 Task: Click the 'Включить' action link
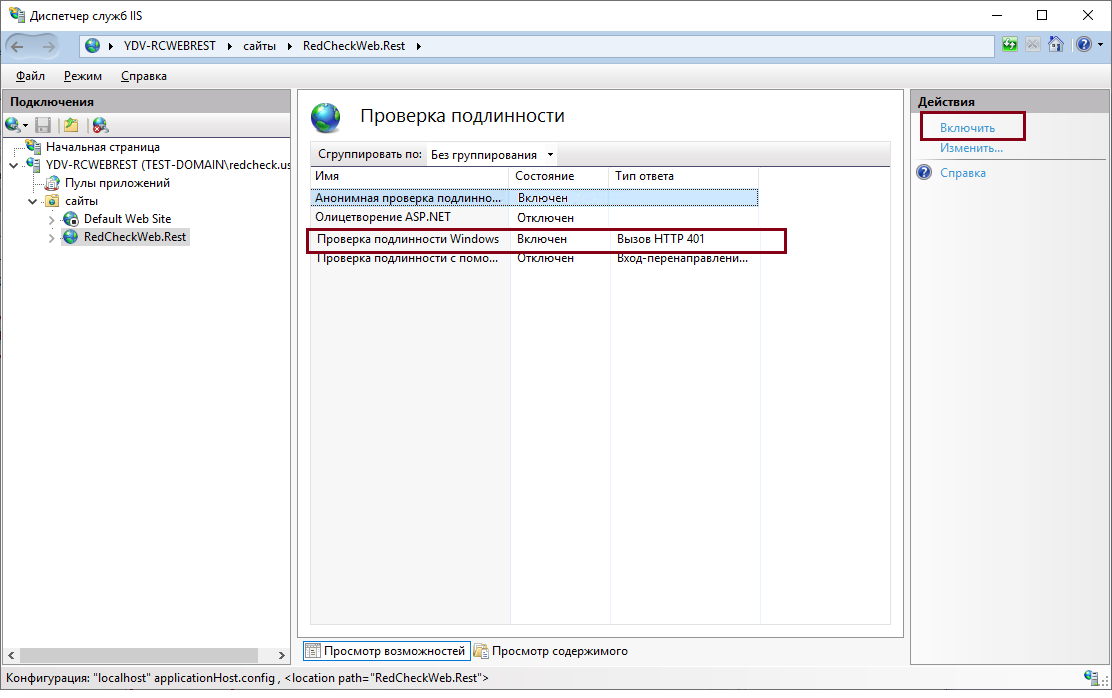coord(967,128)
